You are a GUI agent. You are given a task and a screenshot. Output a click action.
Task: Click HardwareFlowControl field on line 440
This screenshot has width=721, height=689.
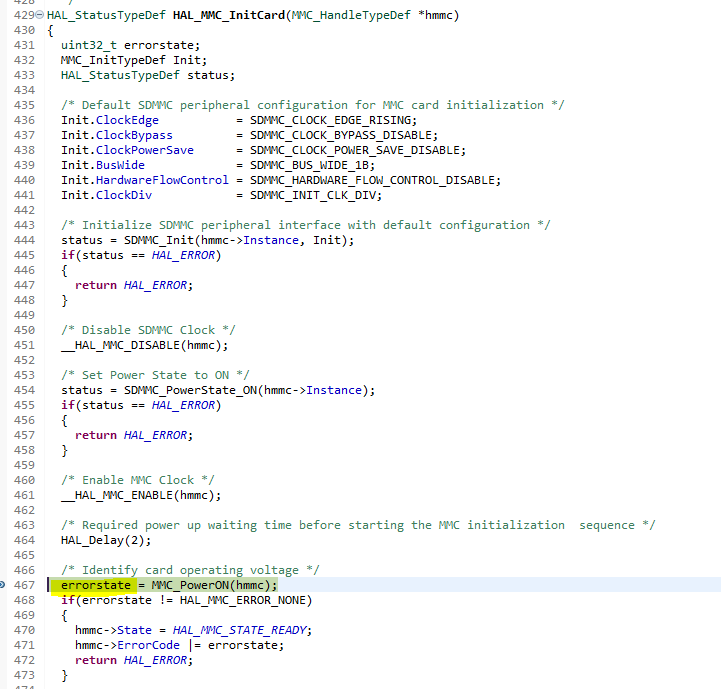pyautogui.click(x=162, y=180)
